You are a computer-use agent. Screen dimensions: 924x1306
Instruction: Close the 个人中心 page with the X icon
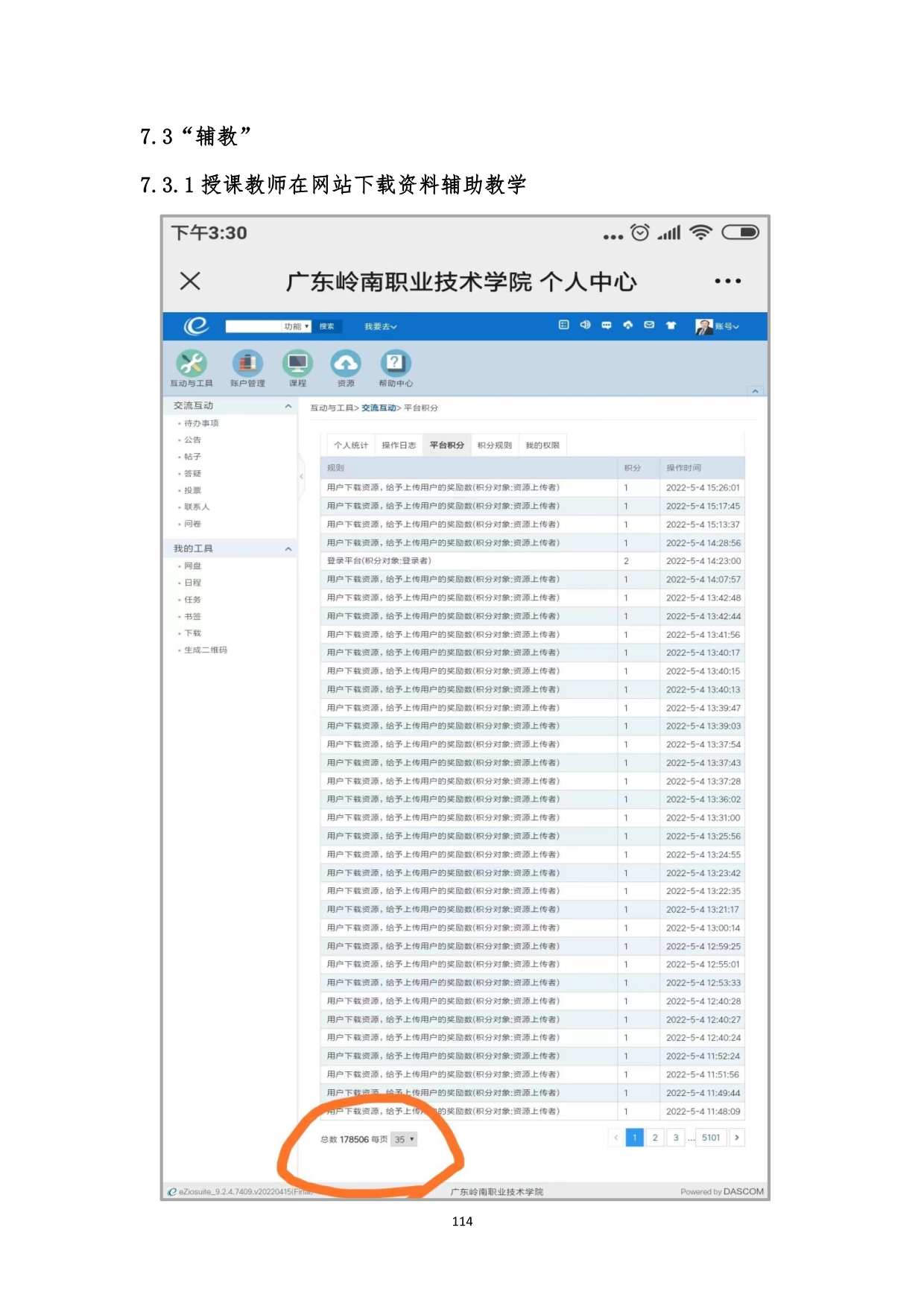click(x=190, y=281)
